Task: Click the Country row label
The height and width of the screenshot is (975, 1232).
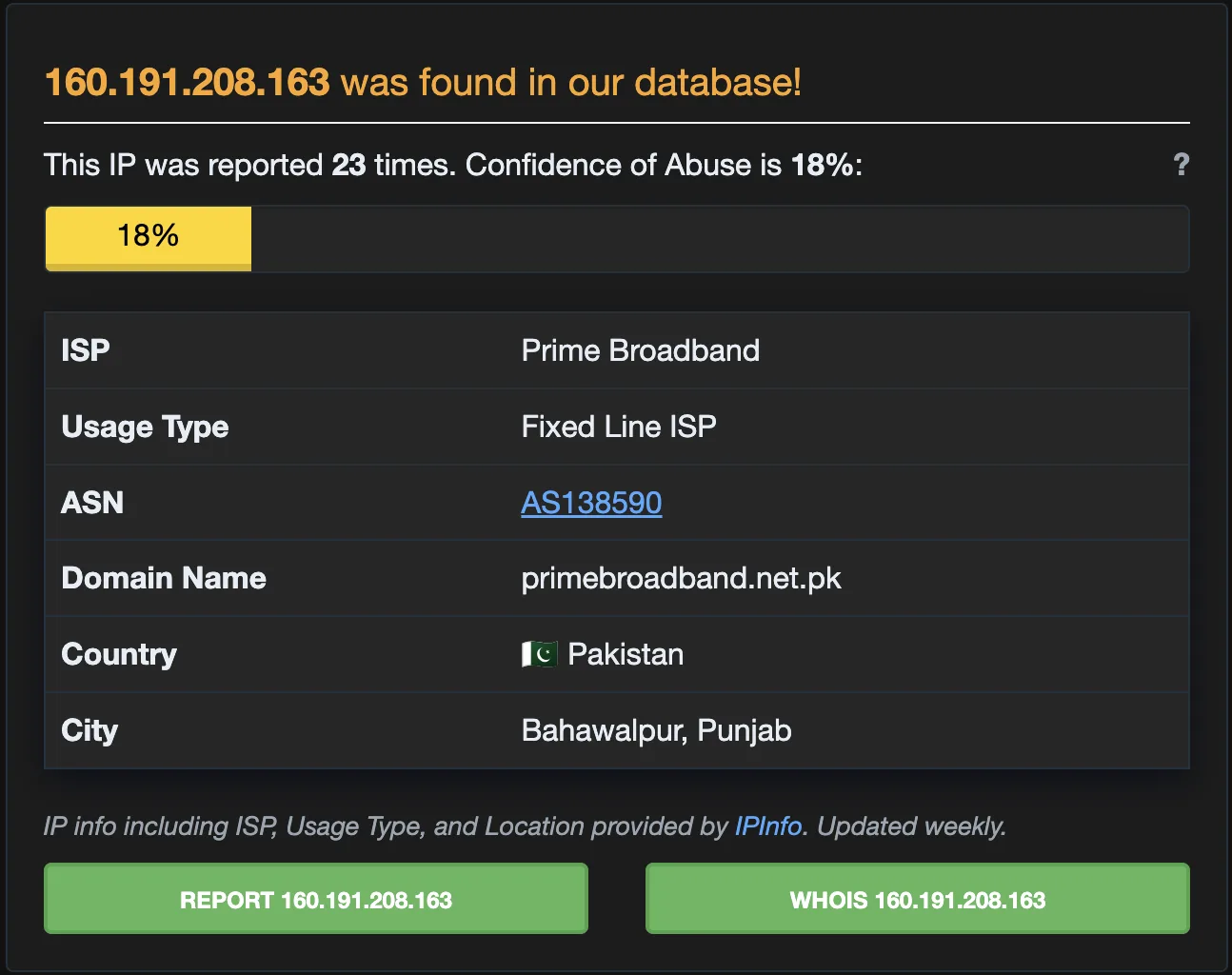Action: 119,654
